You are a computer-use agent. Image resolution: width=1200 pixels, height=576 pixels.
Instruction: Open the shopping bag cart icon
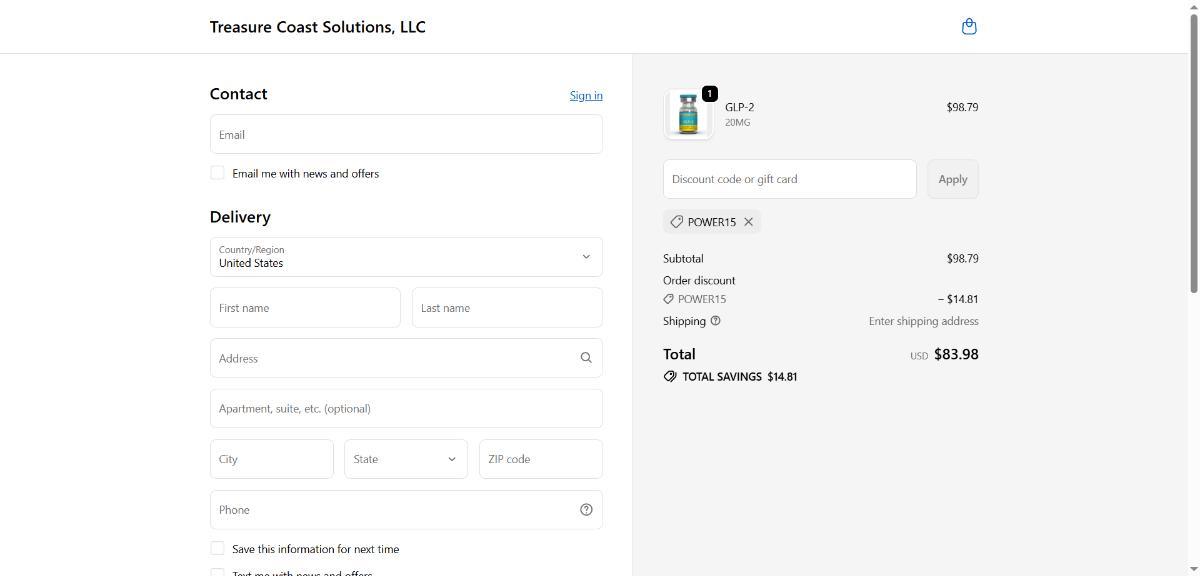click(x=968, y=27)
